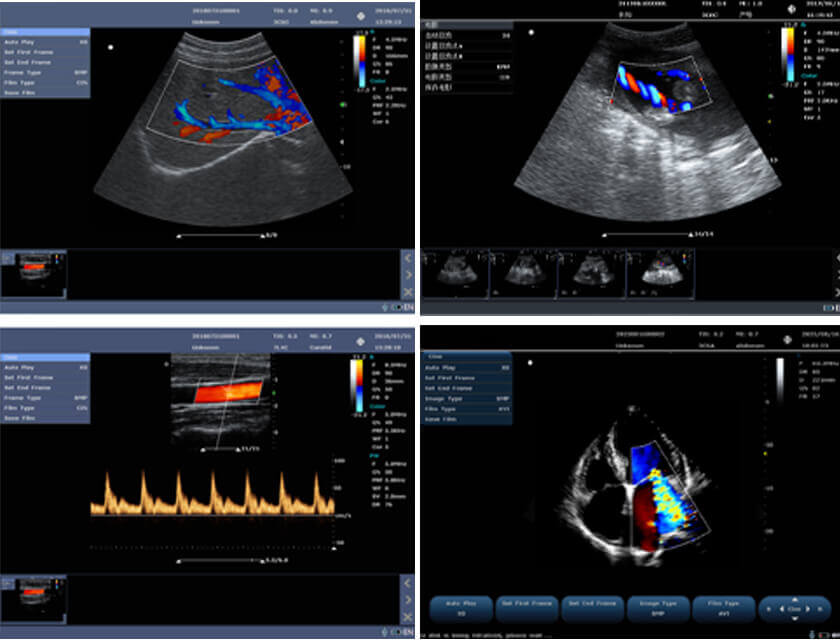The height and width of the screenshot is (640, 840).
Task: Choose Set End Frame in cardiac scan side menu
Action: point(467,388)
